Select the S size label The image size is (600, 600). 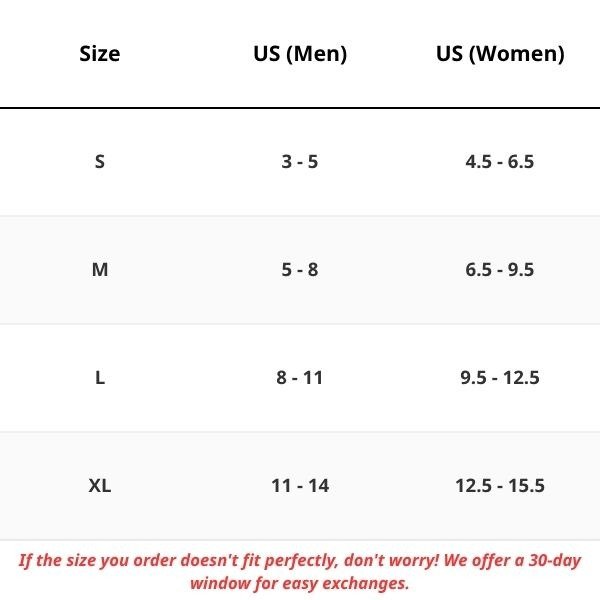click(99, 161)
